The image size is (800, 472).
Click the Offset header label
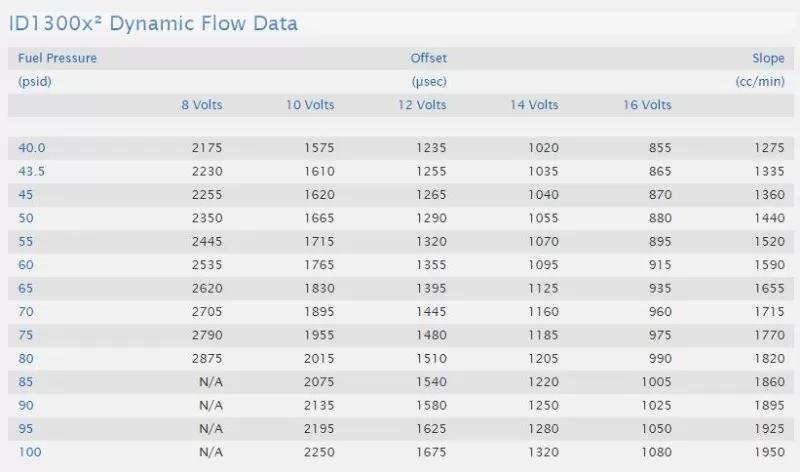click(x=429, y=58)
